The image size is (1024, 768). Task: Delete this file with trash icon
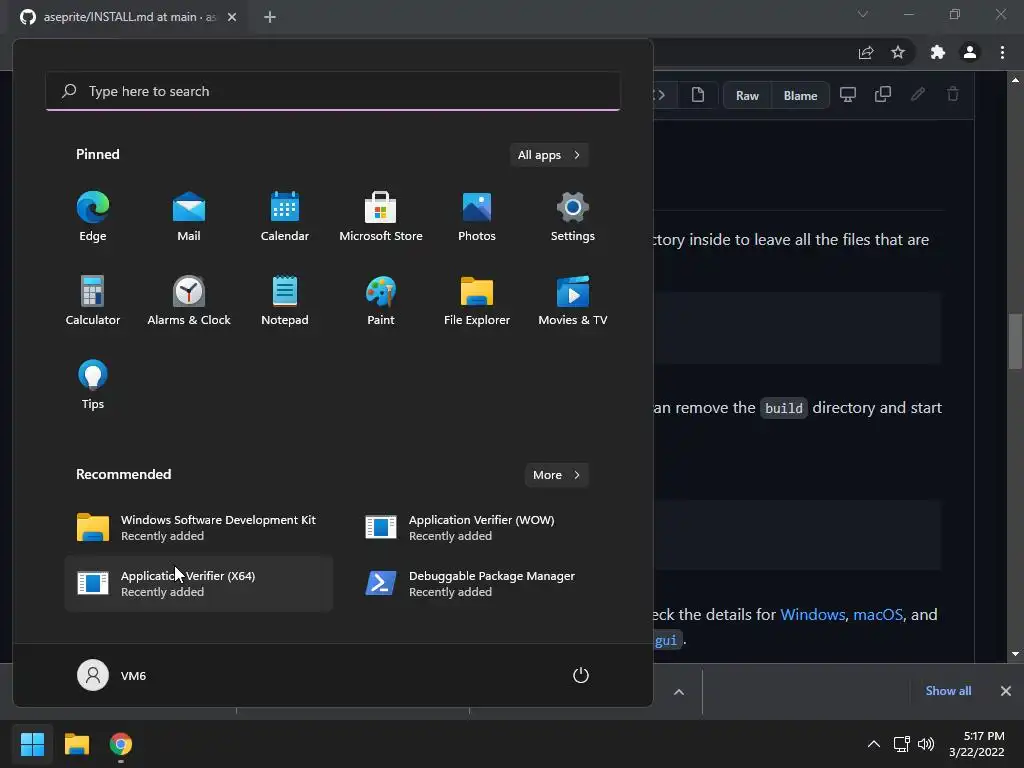(x=953, y=95)
